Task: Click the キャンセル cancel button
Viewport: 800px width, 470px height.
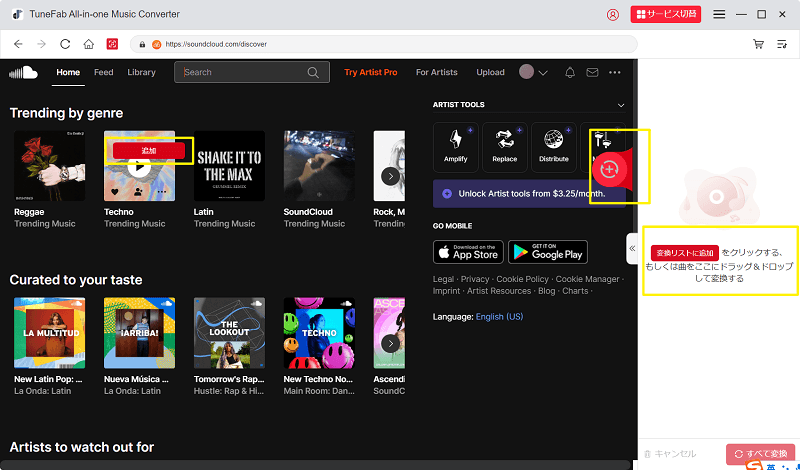Action: 670,453
